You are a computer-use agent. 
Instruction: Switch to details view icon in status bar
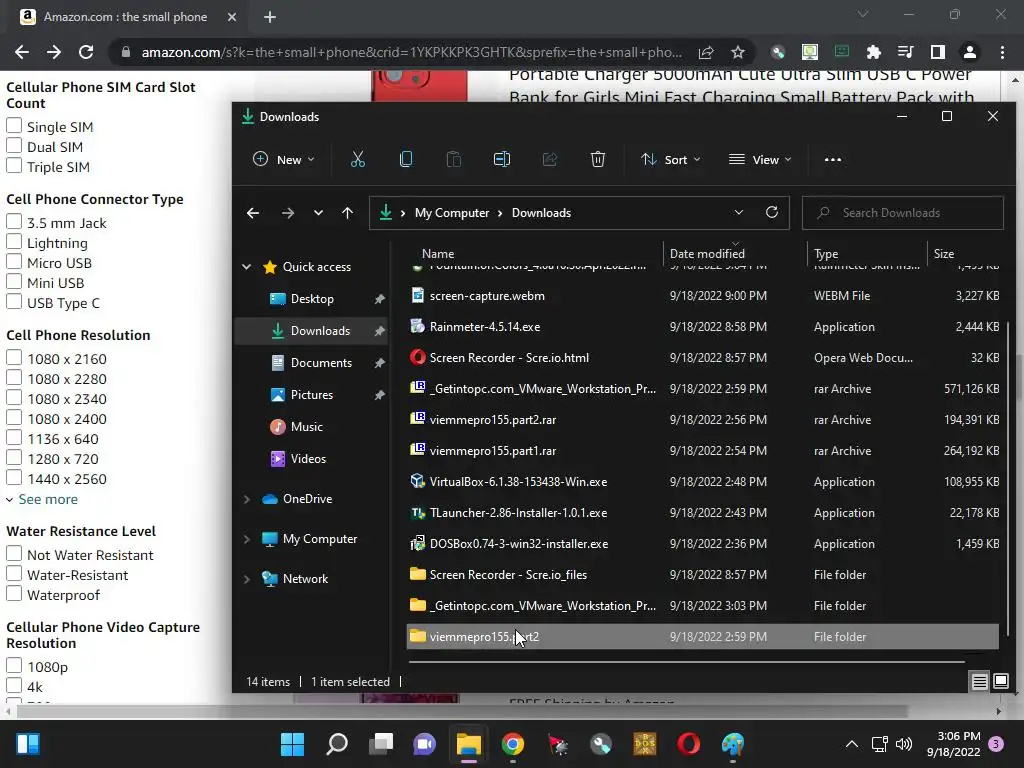point(980,682)
